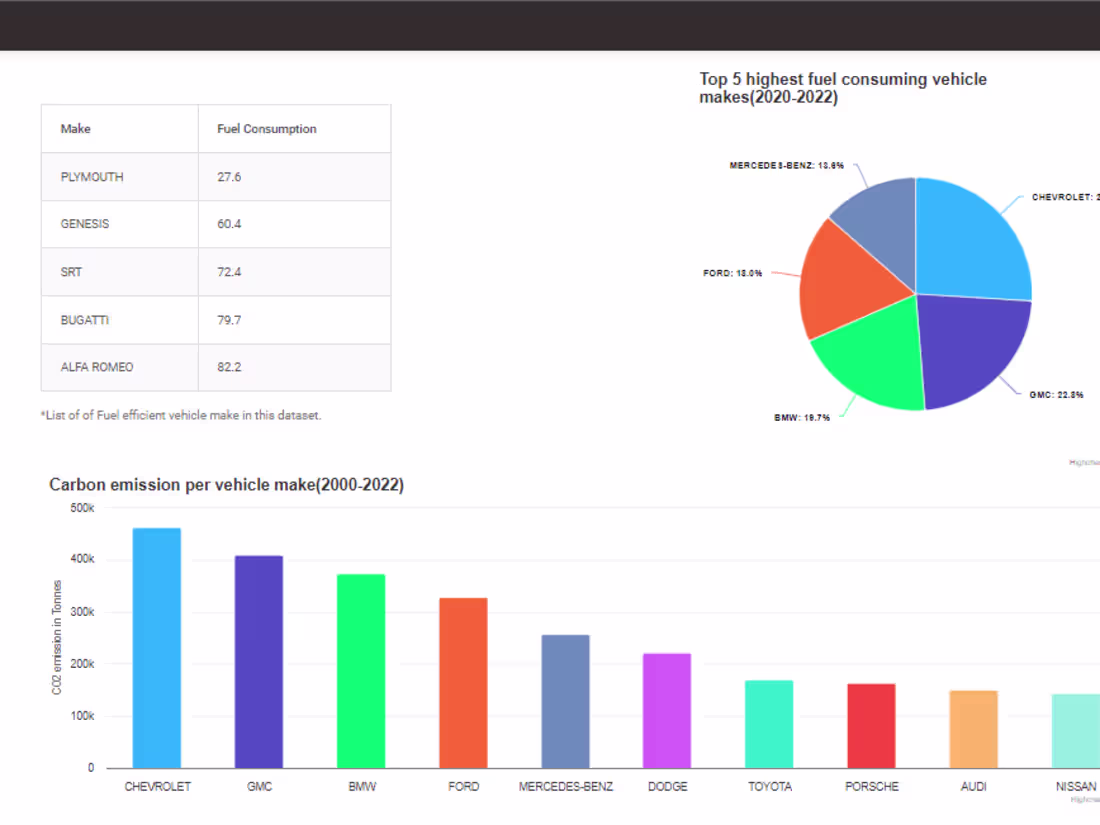Select the TOYOTA emission column
1100x825 pixels.
coord(769,725)
